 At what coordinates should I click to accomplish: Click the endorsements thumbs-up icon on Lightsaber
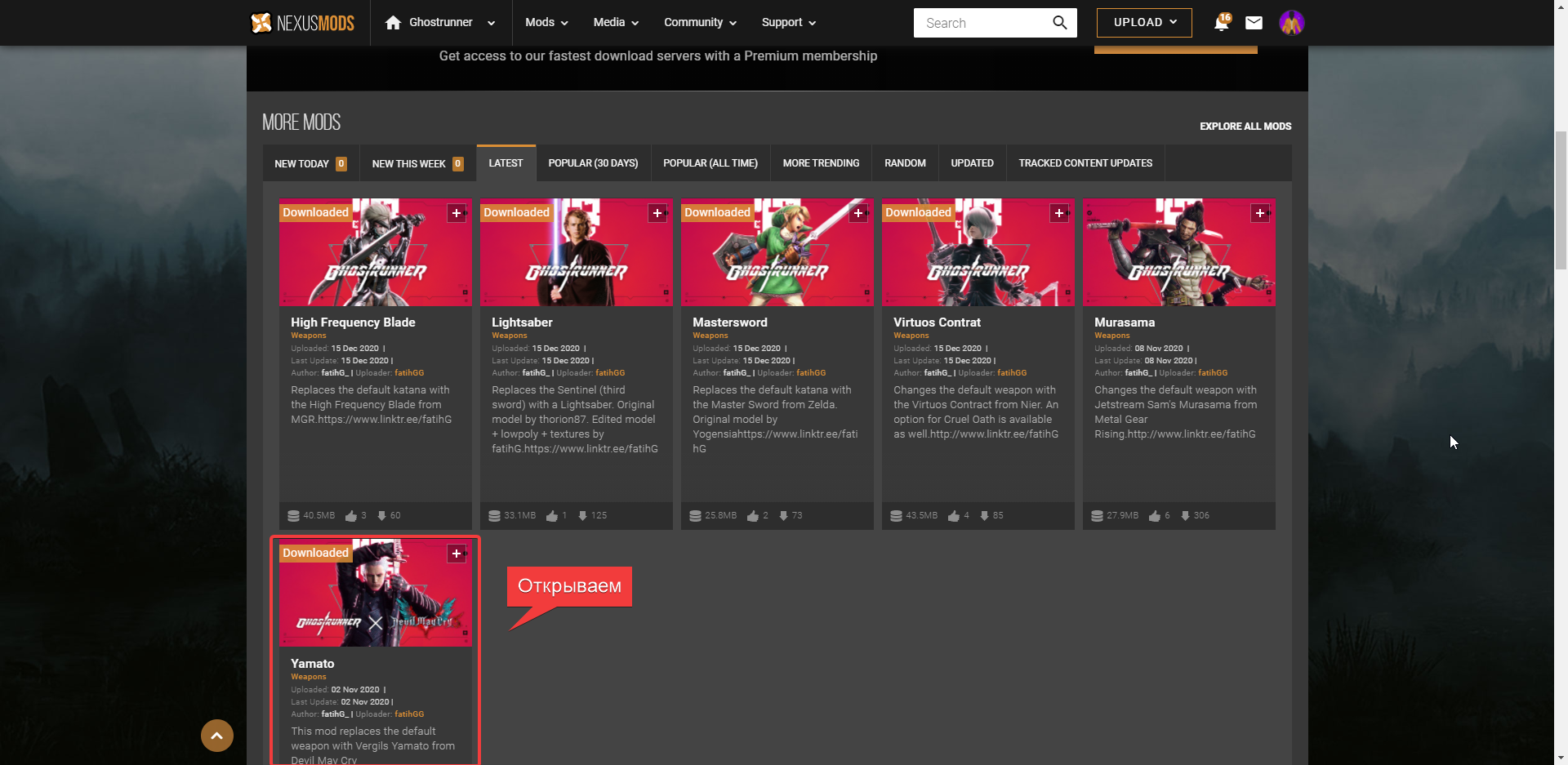tap(552, 516)
